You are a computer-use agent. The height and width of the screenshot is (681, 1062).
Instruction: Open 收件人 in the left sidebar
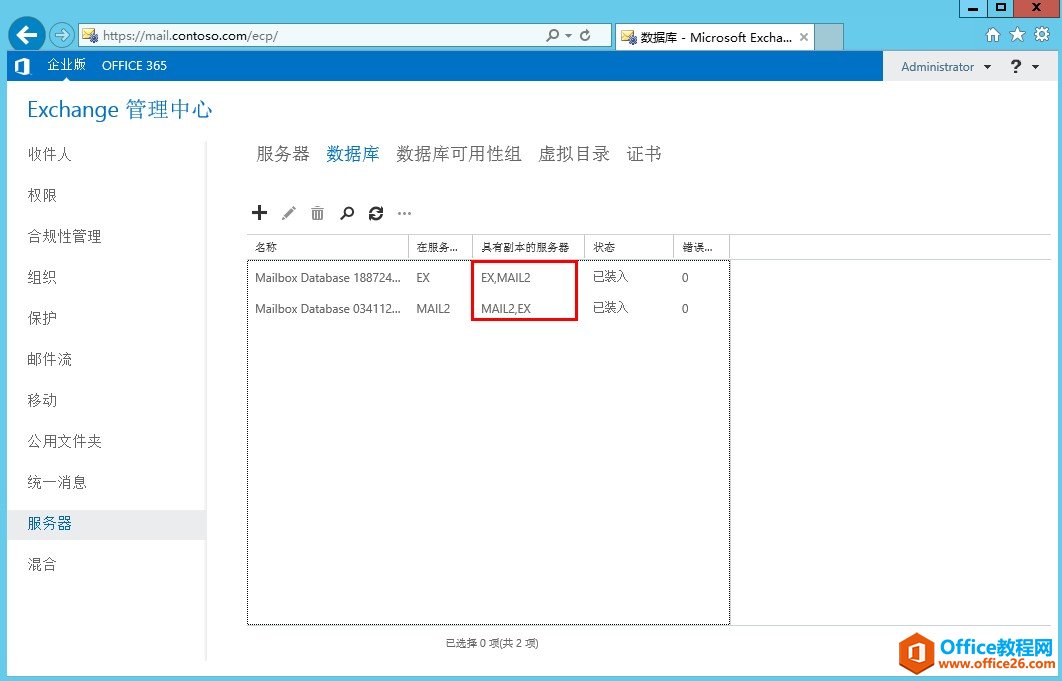(x=47, y=153)
